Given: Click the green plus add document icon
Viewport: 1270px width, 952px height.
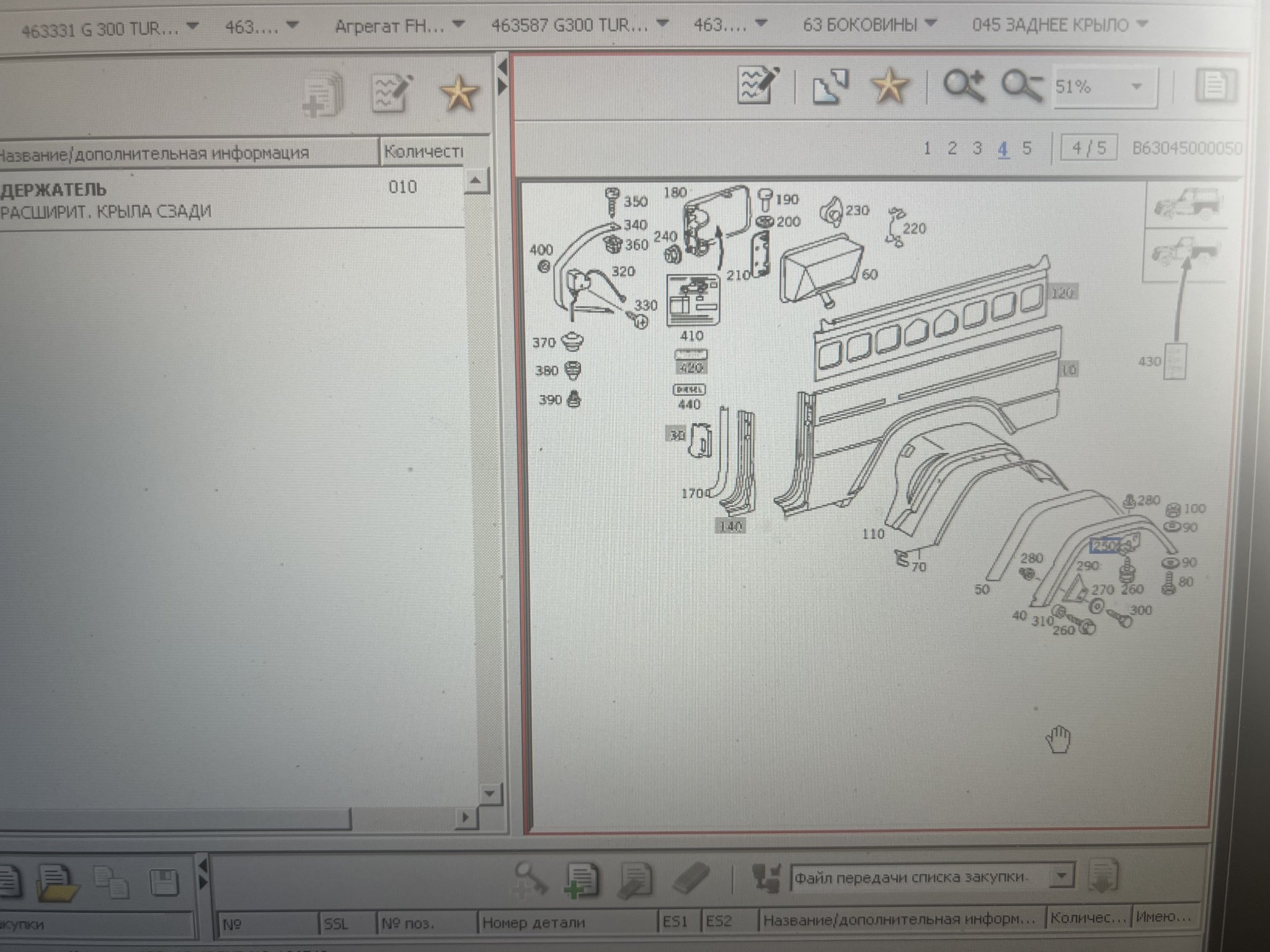Looking at the screenshot, I should pos(581,880).
